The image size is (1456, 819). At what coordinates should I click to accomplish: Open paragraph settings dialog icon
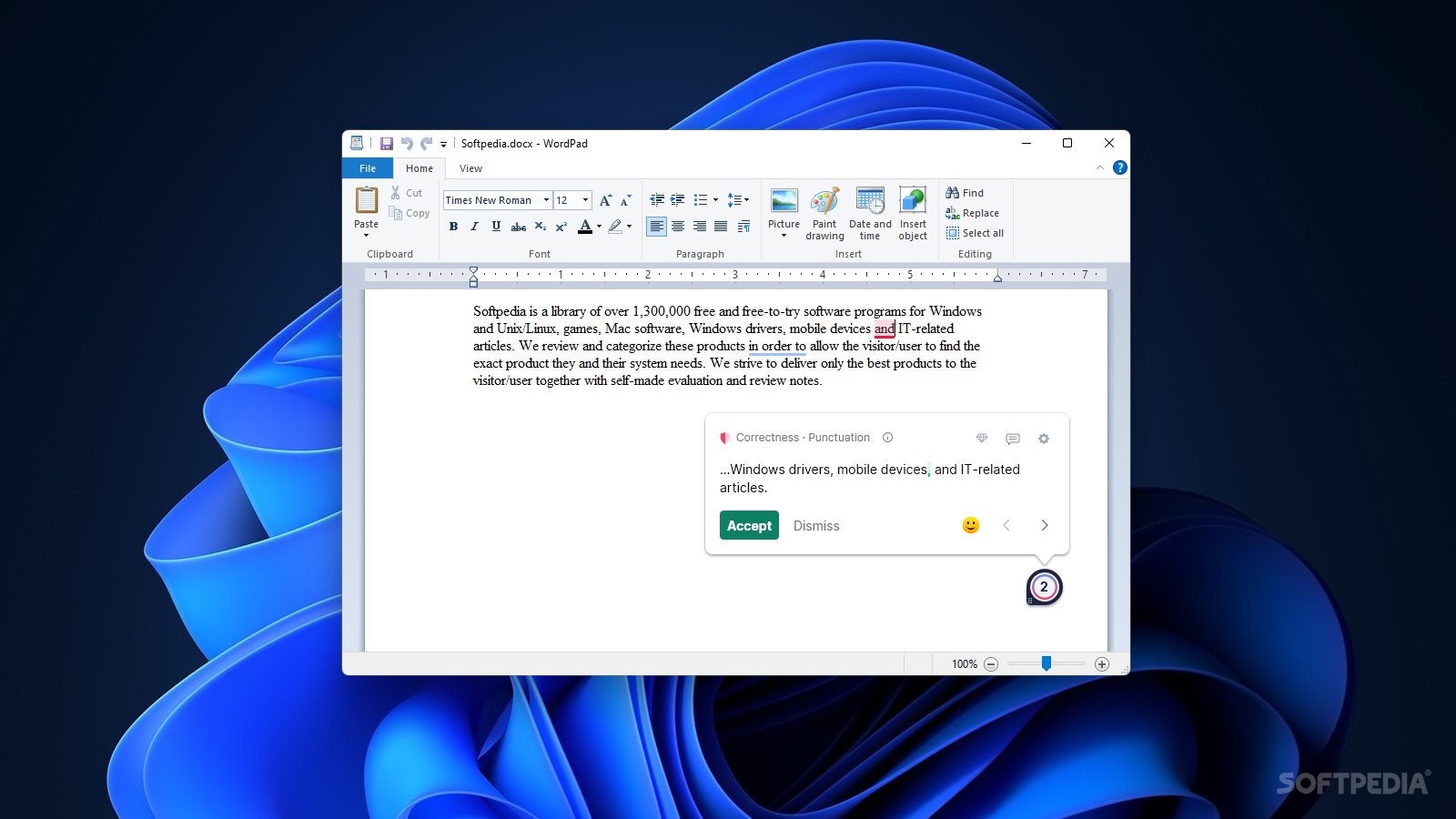click(x=743, y=227)
